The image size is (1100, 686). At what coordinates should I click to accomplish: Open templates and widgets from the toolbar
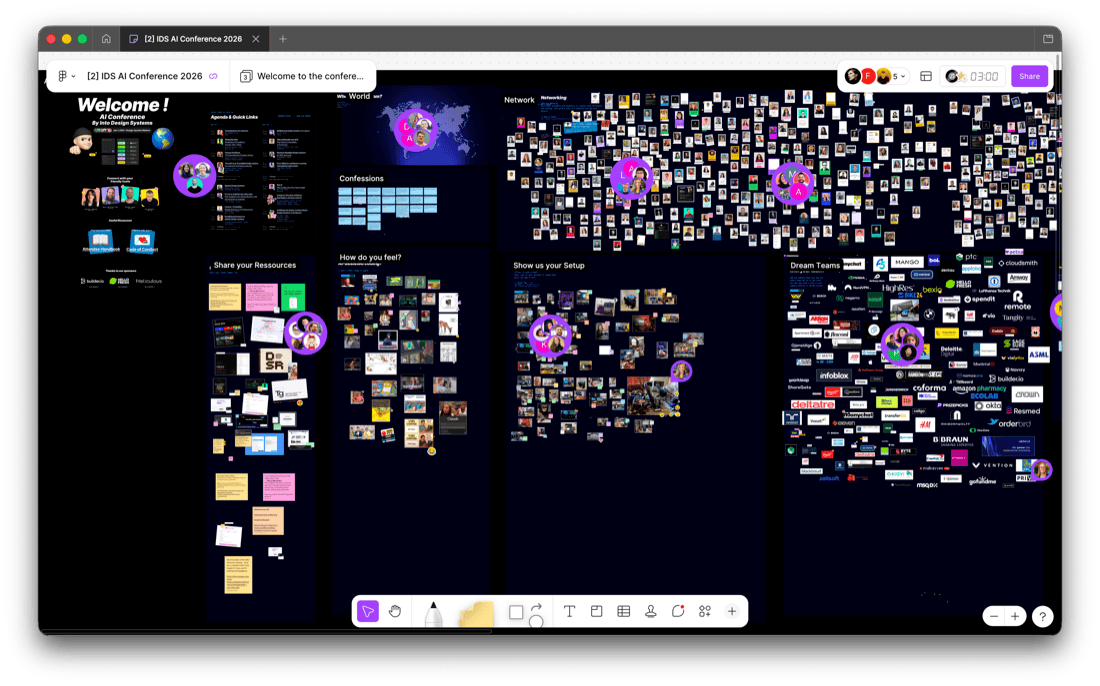(704, 611)
